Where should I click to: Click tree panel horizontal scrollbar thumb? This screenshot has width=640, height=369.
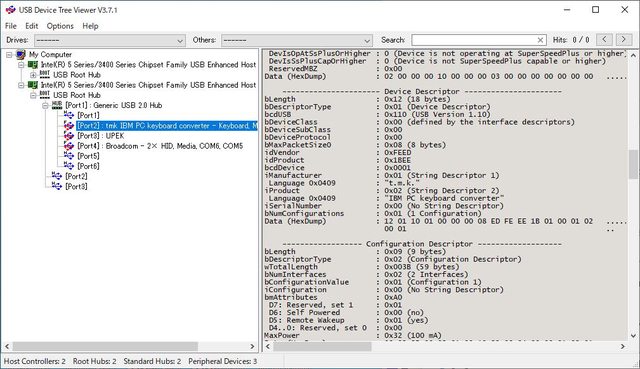pyautogui.click(x=105, y=346)
